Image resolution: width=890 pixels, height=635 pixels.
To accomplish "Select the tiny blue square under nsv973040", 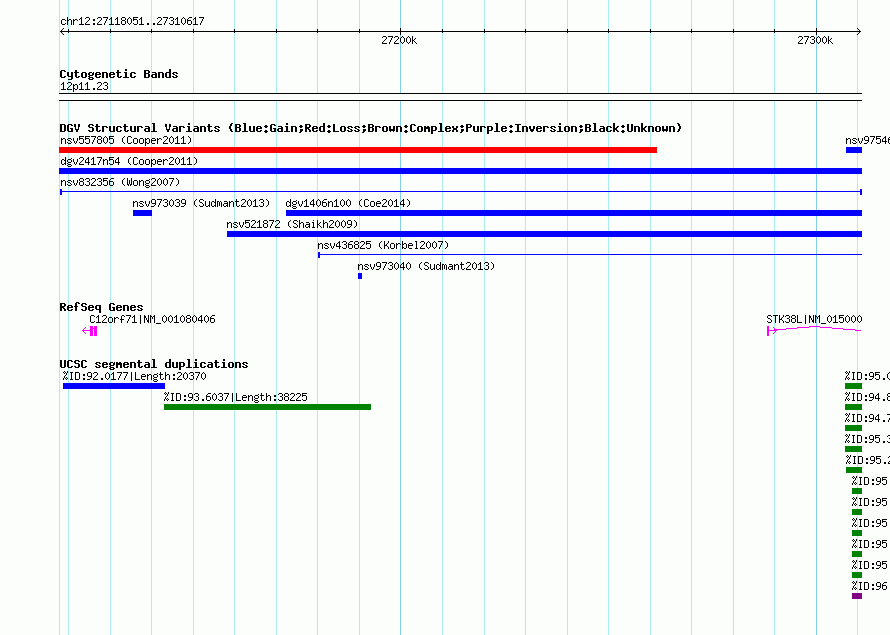I will 360,276.
